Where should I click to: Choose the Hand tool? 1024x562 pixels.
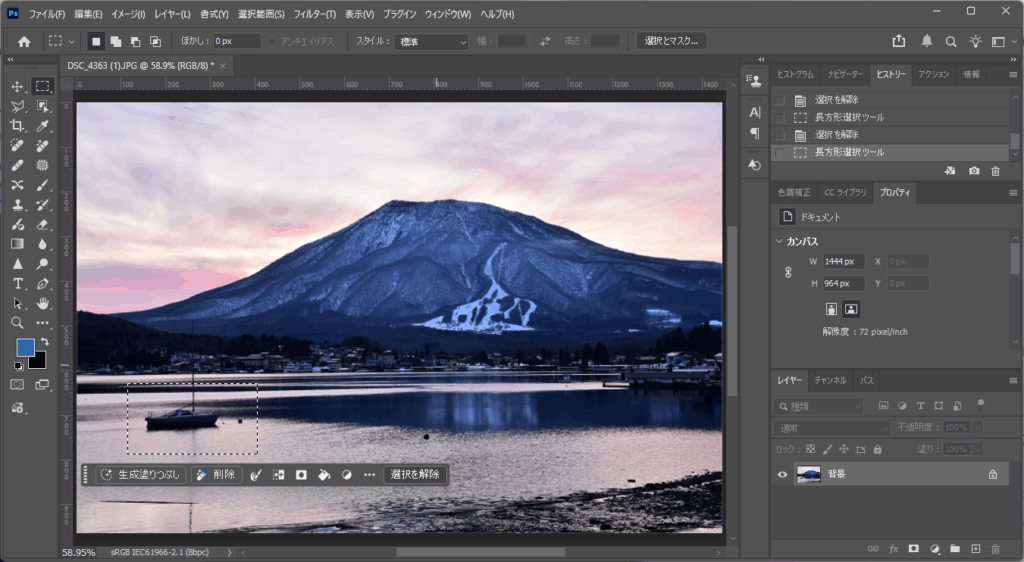tap(43, 303)
